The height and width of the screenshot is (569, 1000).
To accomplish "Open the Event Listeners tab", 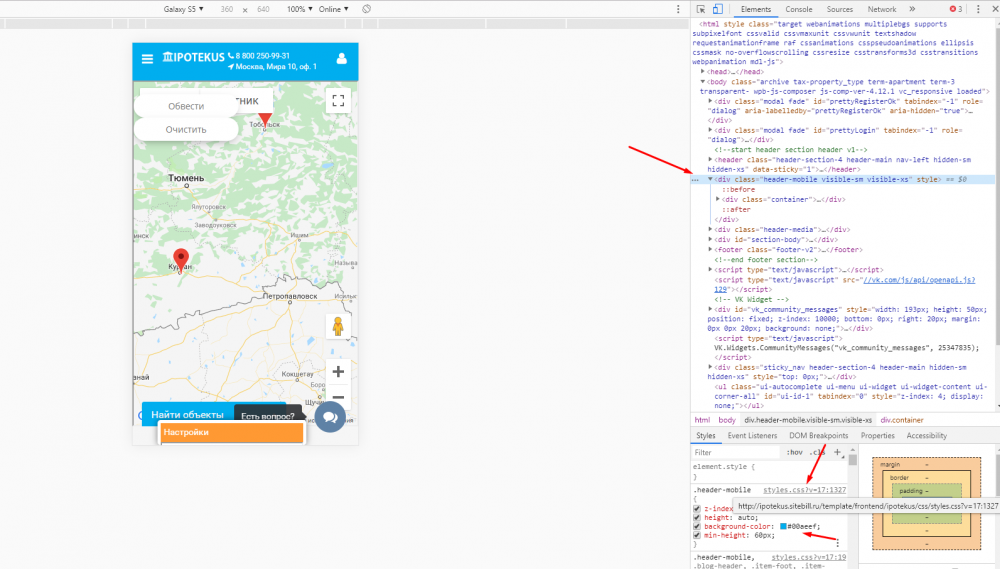I will pos(752,436).
